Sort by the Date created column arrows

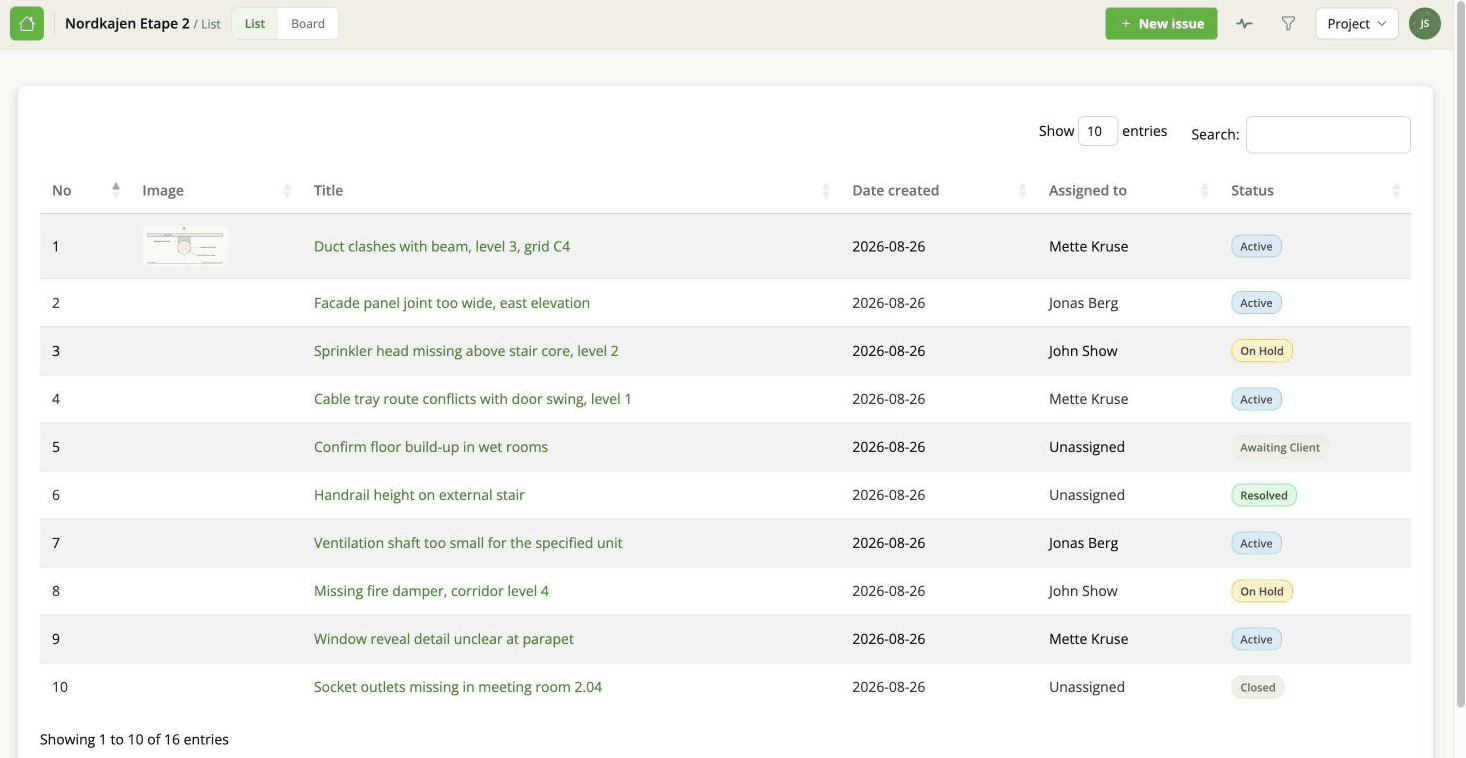pos(1023,190)
